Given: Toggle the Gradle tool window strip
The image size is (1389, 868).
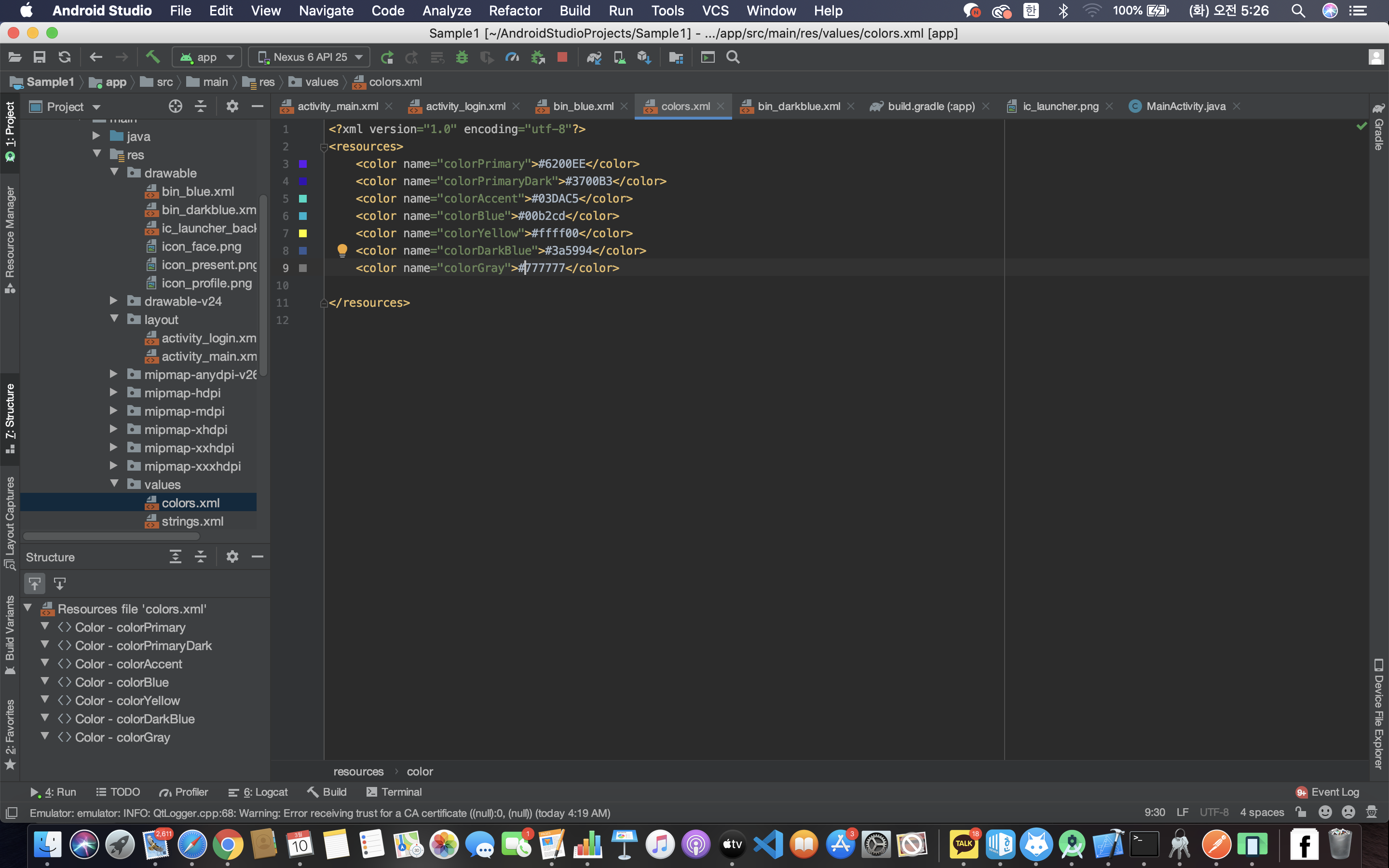Looking at the screenshot, I should point(1378,127).
